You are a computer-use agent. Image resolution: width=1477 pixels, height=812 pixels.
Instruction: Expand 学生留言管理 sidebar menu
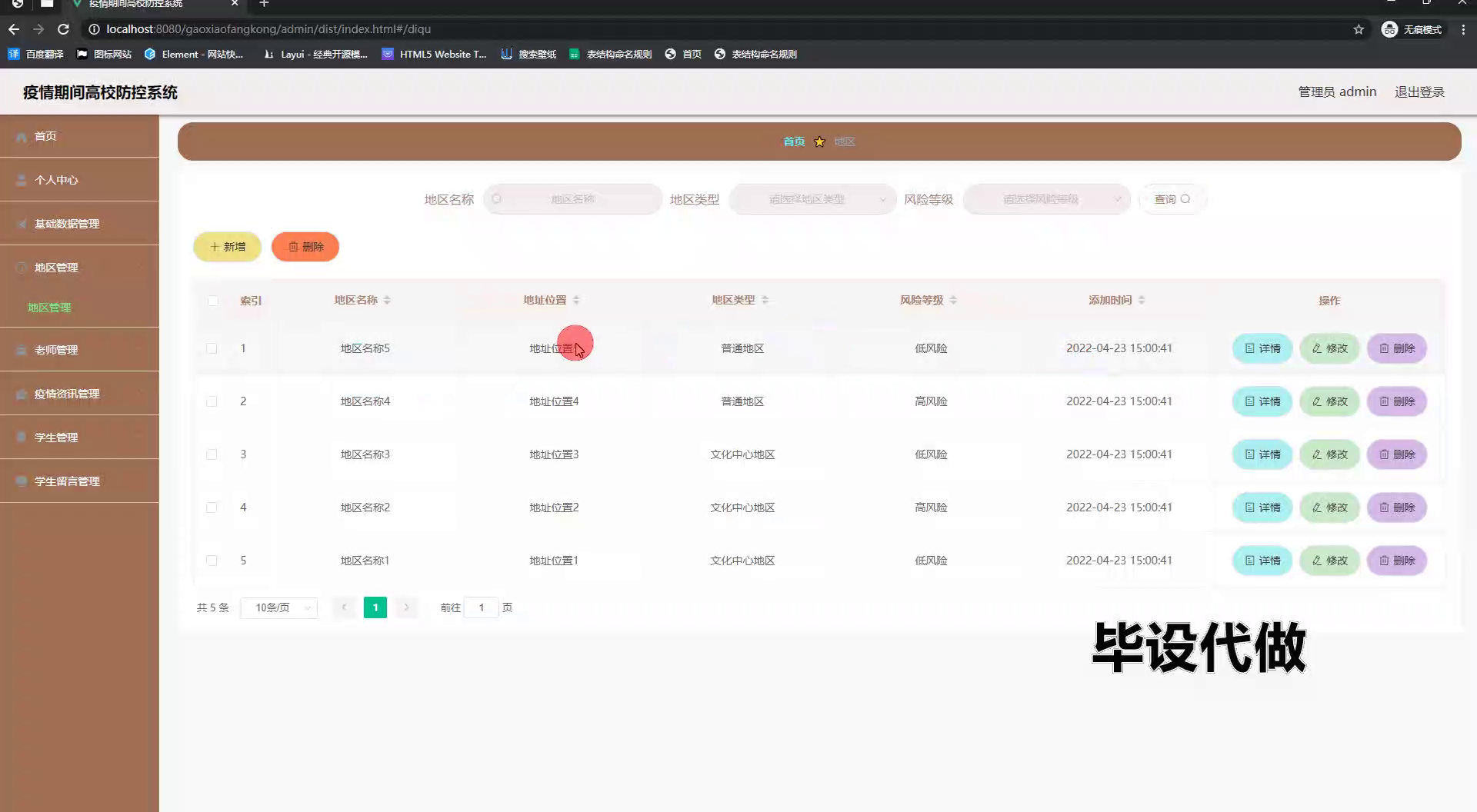click(79, 481)
